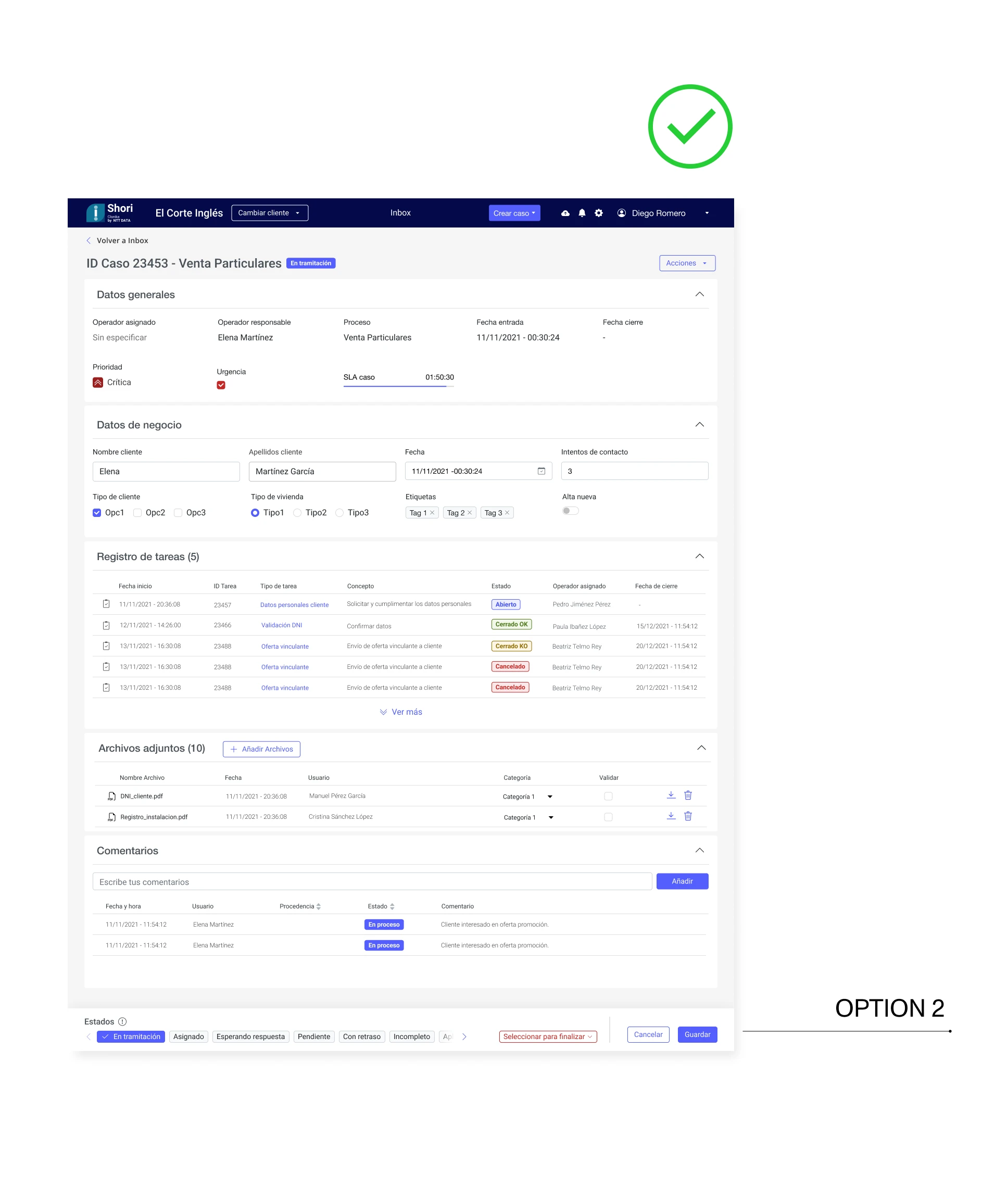Viewport: 1008px width, 1177px height.
Task: Click PDF icon of DNI_cliente.pdf
Action: [112, 796]
